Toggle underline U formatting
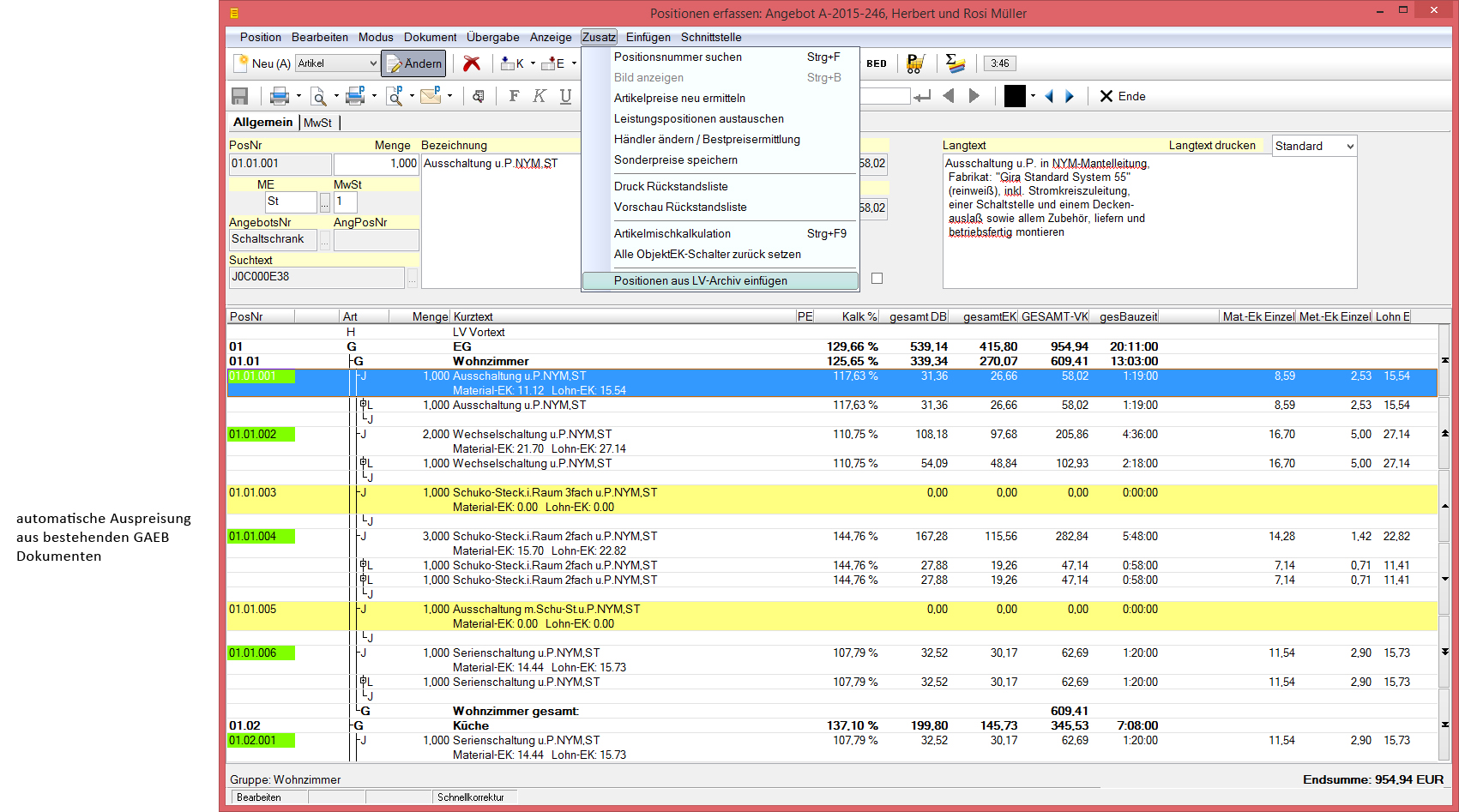1459x812 pixels. point(565,96)
